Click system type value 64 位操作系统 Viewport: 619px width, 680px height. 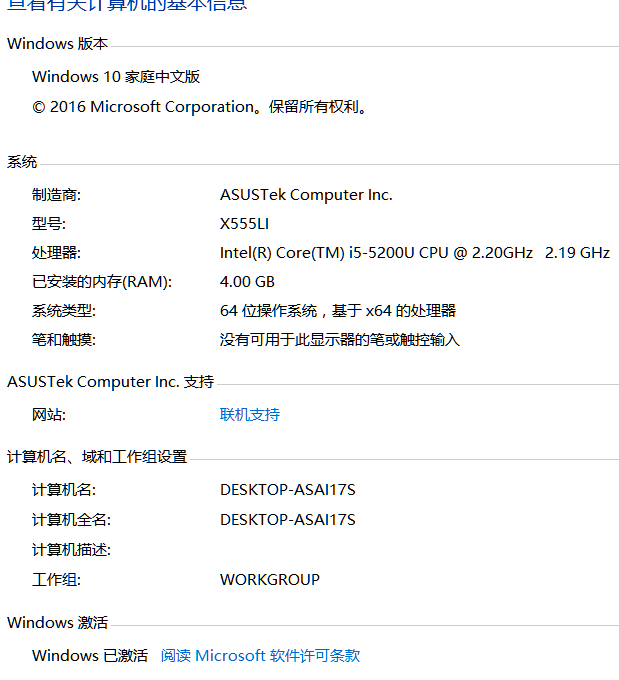click(338, 311)
